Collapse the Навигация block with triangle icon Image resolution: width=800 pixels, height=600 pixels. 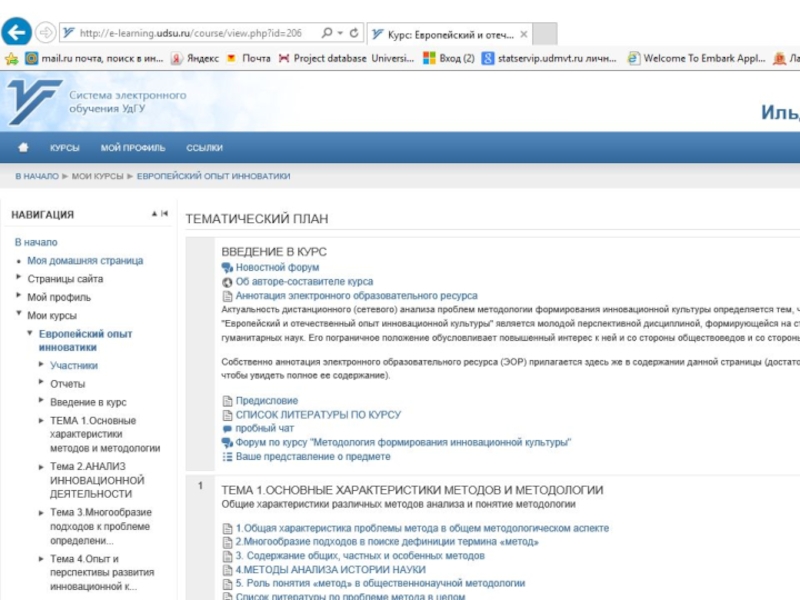point(154,213)
